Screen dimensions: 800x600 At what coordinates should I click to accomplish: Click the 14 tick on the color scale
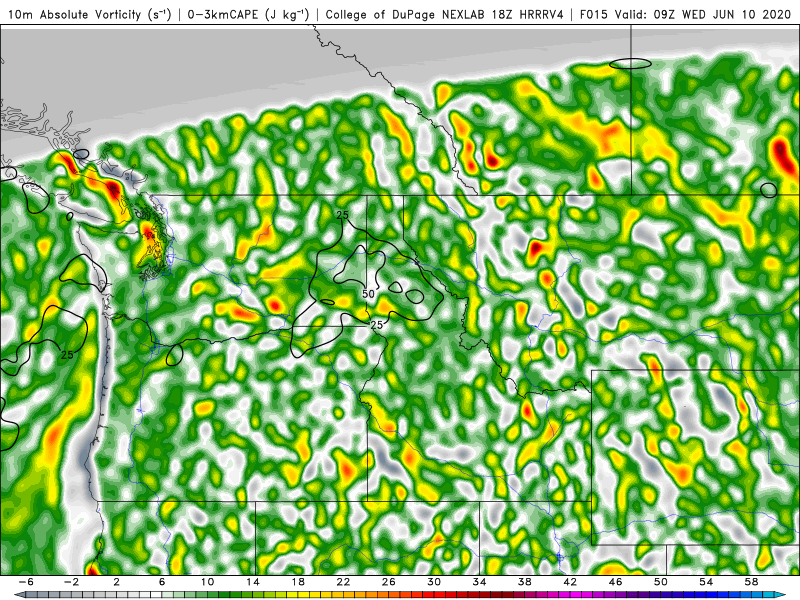click(x=253, y=582)
